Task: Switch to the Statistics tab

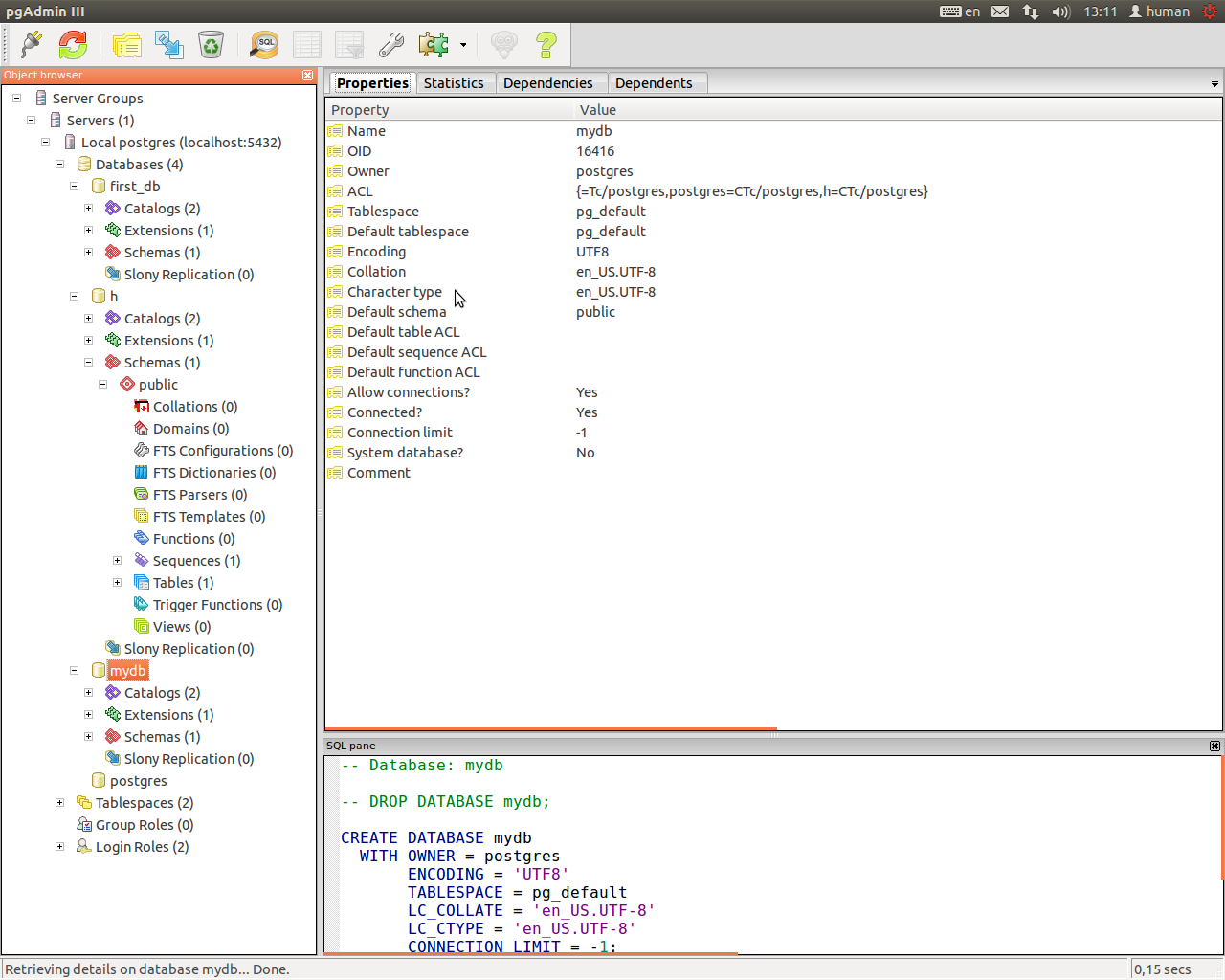Action: (454, 83)
